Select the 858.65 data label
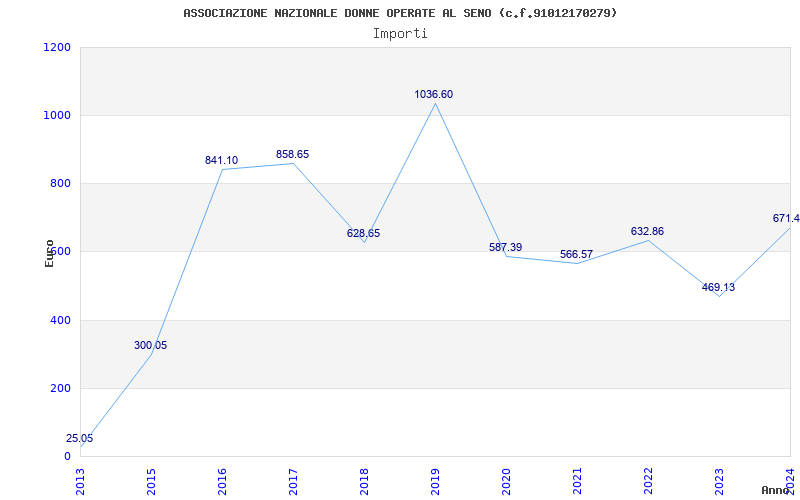Viewport: 800px width, 500px height. (x=292, y=154)
